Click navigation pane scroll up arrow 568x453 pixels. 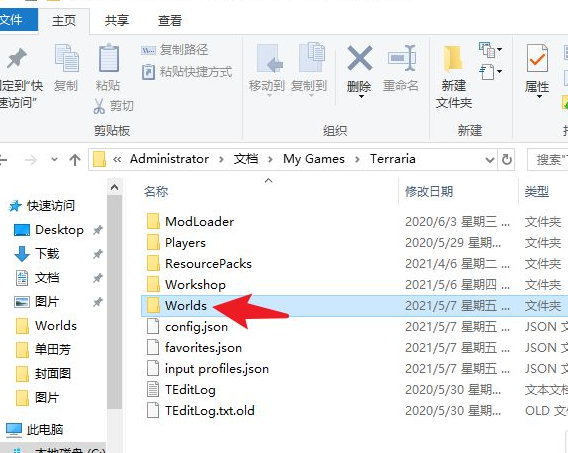point(114,188)
